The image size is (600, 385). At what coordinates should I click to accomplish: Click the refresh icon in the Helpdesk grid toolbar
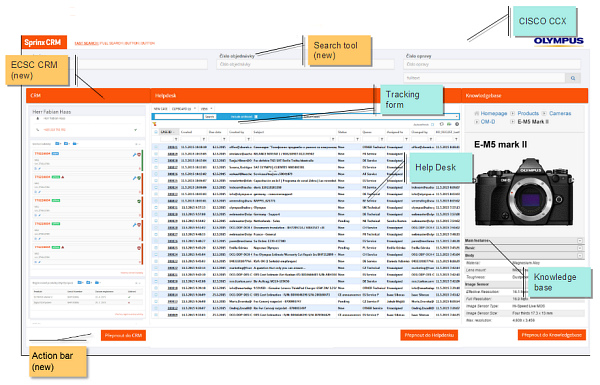pos(442,124)
